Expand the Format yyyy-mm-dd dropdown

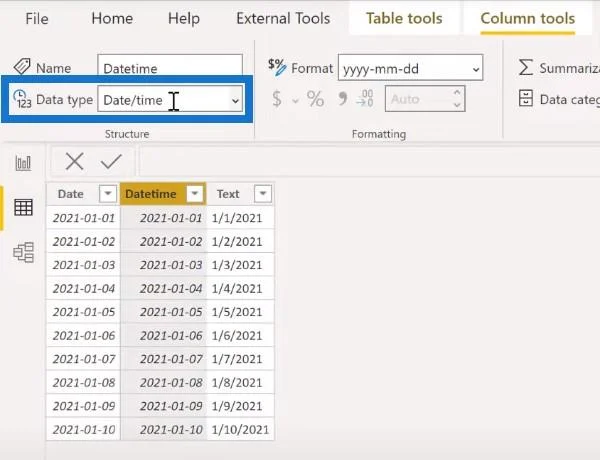click(x=410, y=68)
